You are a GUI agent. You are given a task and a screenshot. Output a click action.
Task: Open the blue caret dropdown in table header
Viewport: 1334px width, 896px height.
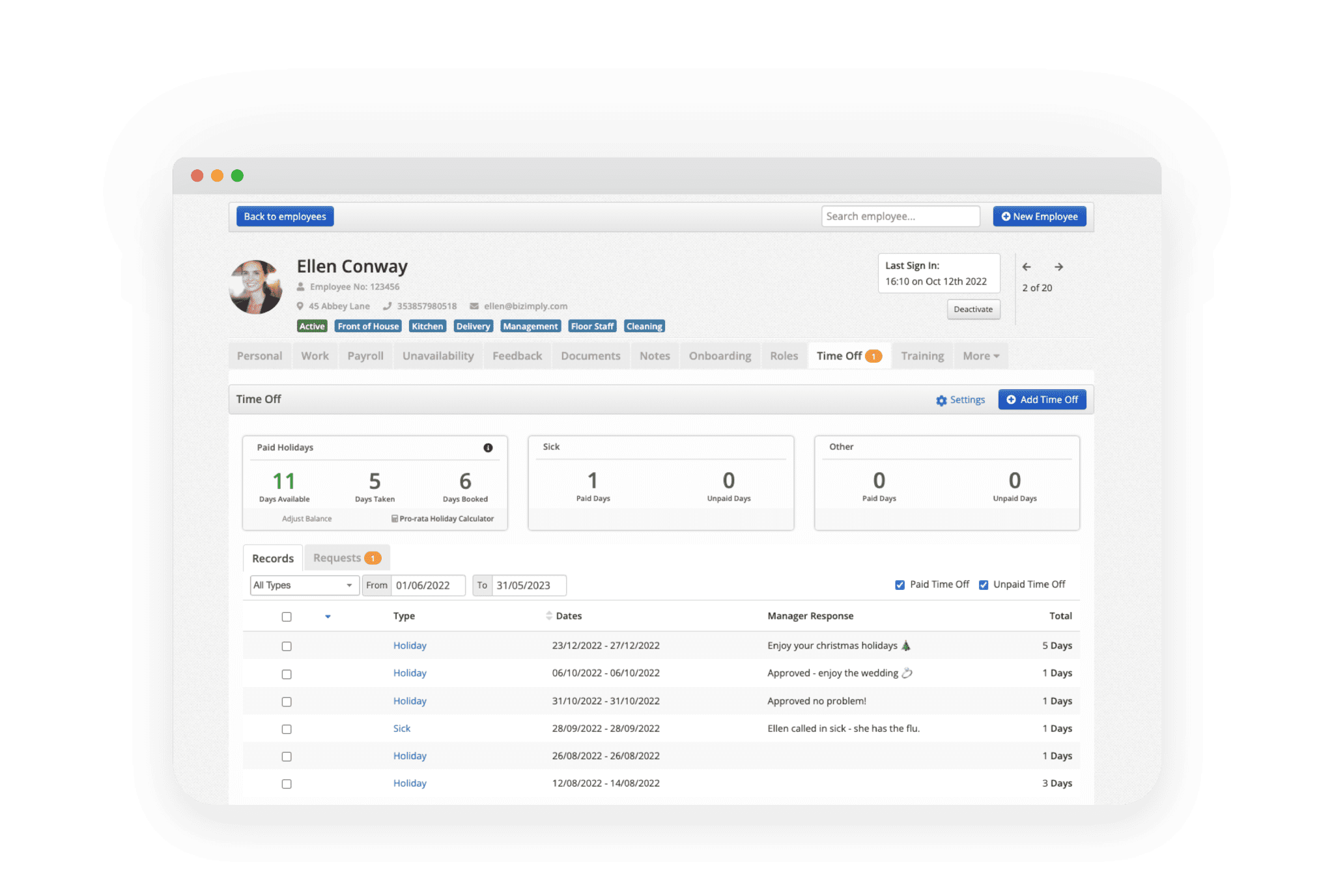(x=328, y=616)
